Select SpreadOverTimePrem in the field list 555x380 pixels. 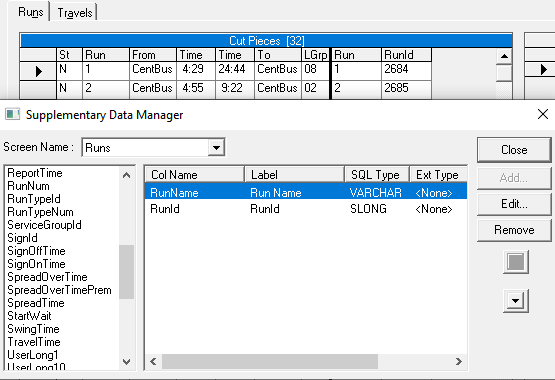click(x=59, y=290)
